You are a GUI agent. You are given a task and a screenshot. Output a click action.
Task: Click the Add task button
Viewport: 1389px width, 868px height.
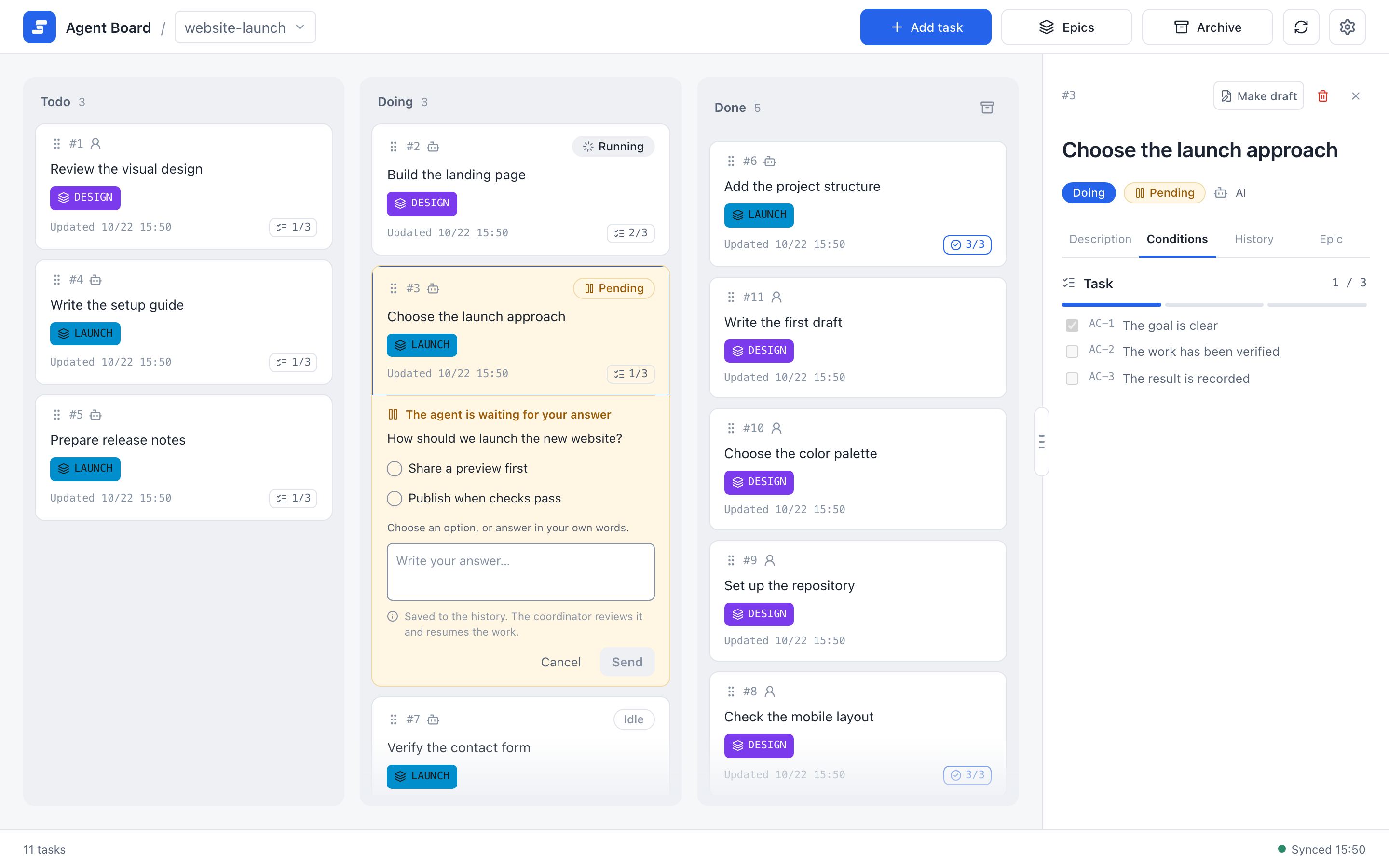coord(925,27)
